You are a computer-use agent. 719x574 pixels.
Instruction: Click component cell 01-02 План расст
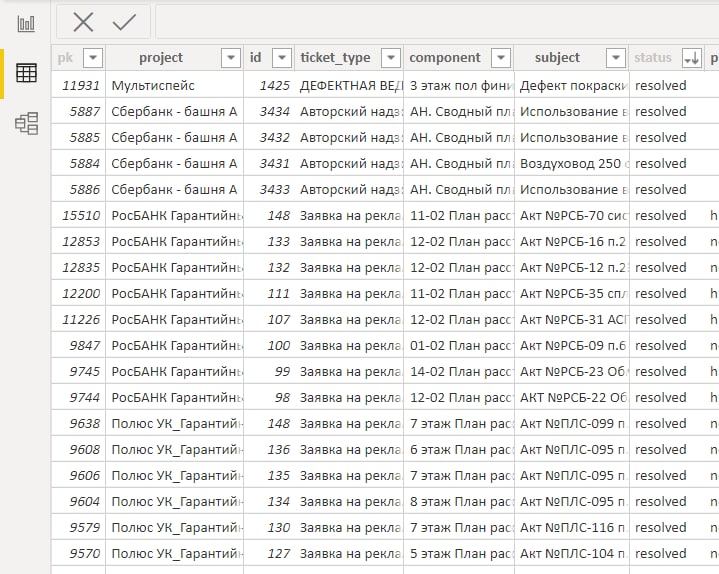(x=459, y=346)
